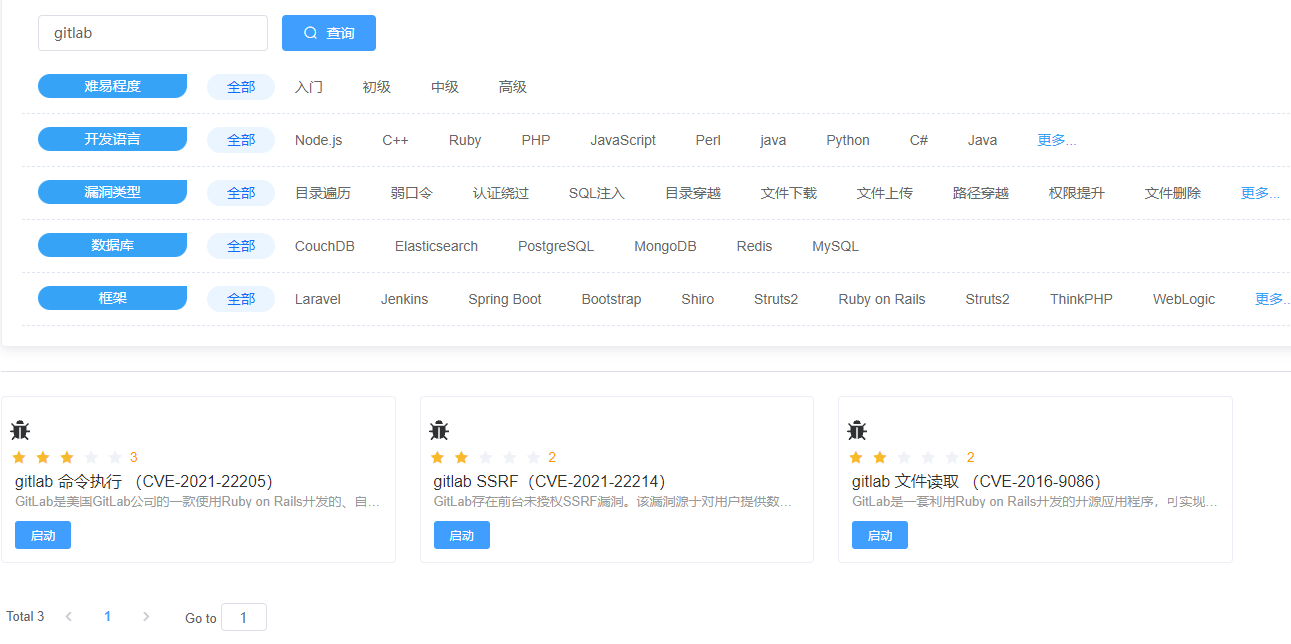
Task: Filter language by PHP
Action: [536, 140]
